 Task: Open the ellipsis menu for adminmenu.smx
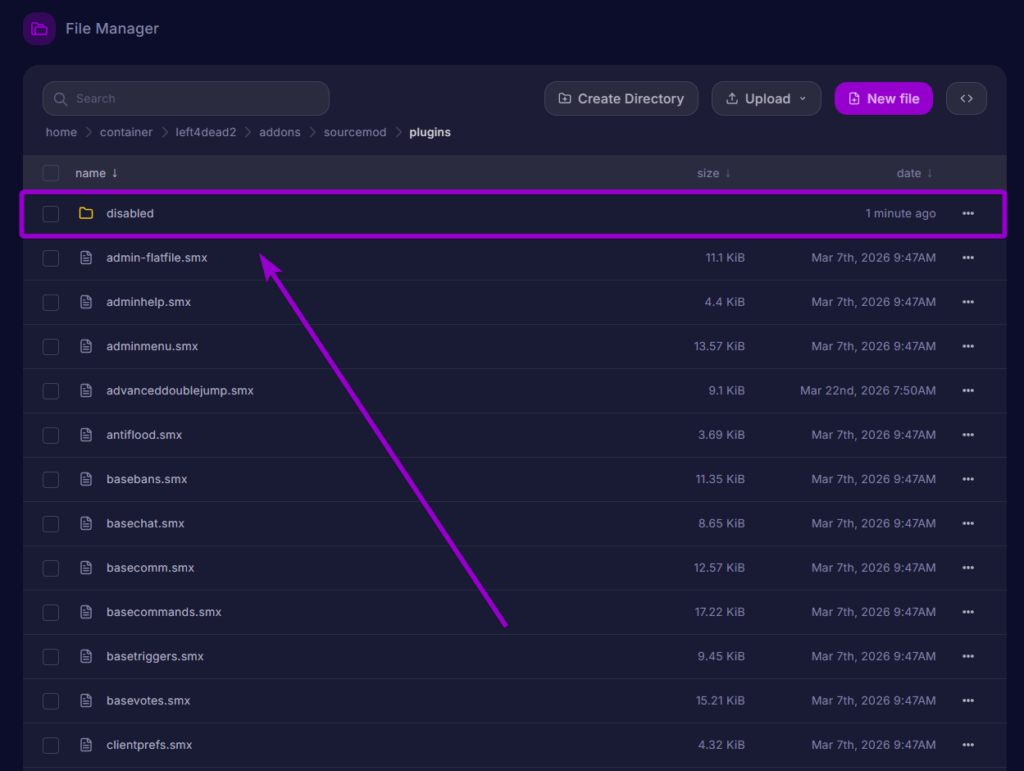point(967,346)
